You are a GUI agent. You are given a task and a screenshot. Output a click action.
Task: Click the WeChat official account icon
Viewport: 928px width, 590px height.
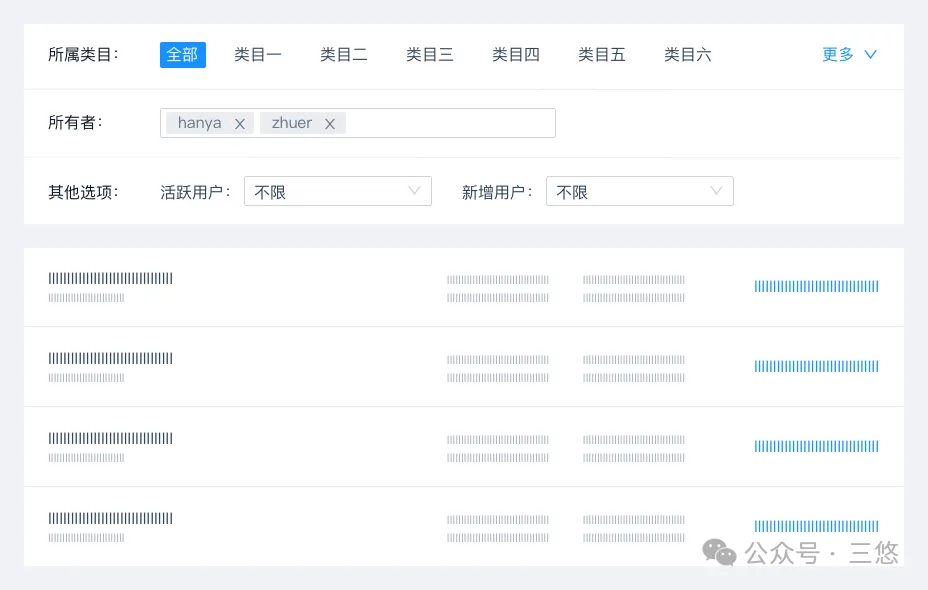pos(717,553)
